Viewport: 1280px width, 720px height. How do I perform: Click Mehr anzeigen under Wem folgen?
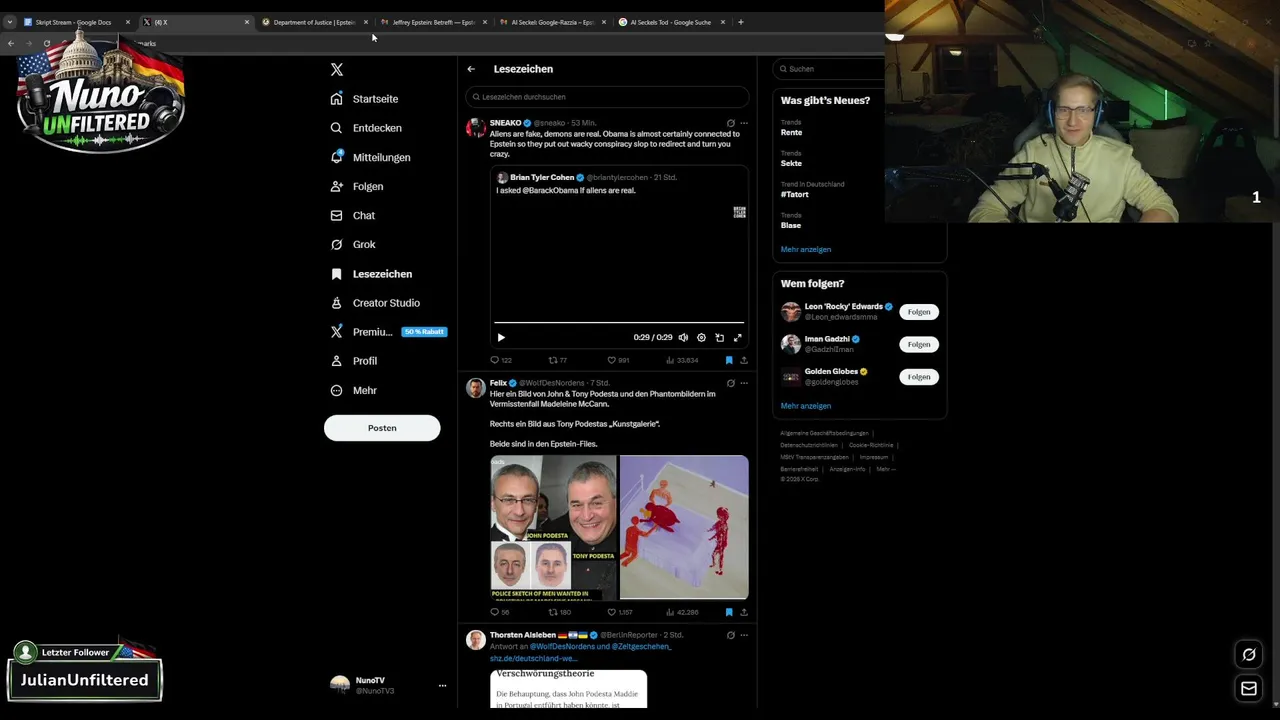(x=806, y=406)
